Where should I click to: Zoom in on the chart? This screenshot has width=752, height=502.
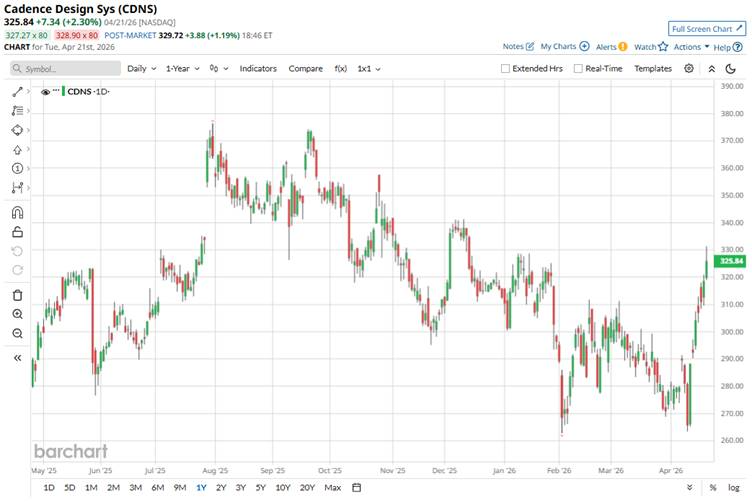click(x=17, y=314)
